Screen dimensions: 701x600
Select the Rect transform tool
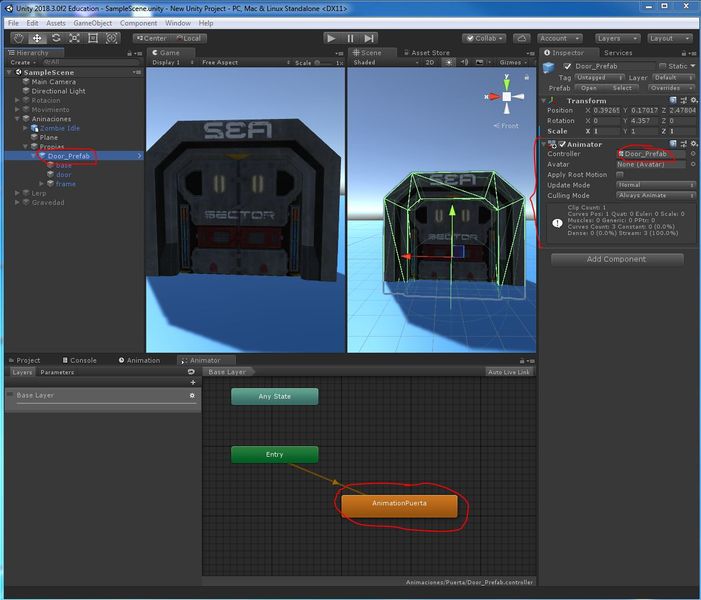pyautogui.click(x=93, y=38)
